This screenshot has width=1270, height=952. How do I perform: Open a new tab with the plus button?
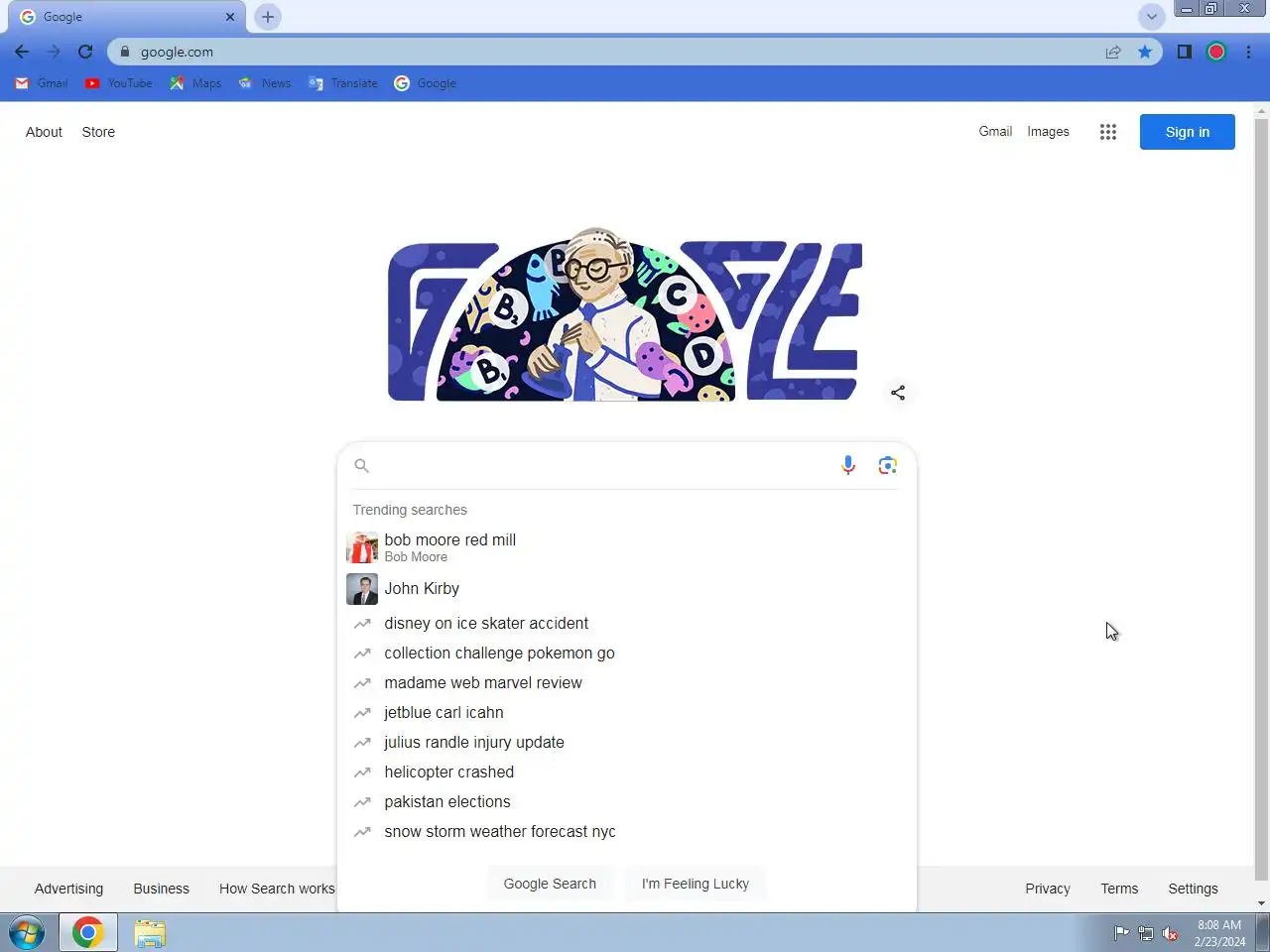(x=268, y=17)
